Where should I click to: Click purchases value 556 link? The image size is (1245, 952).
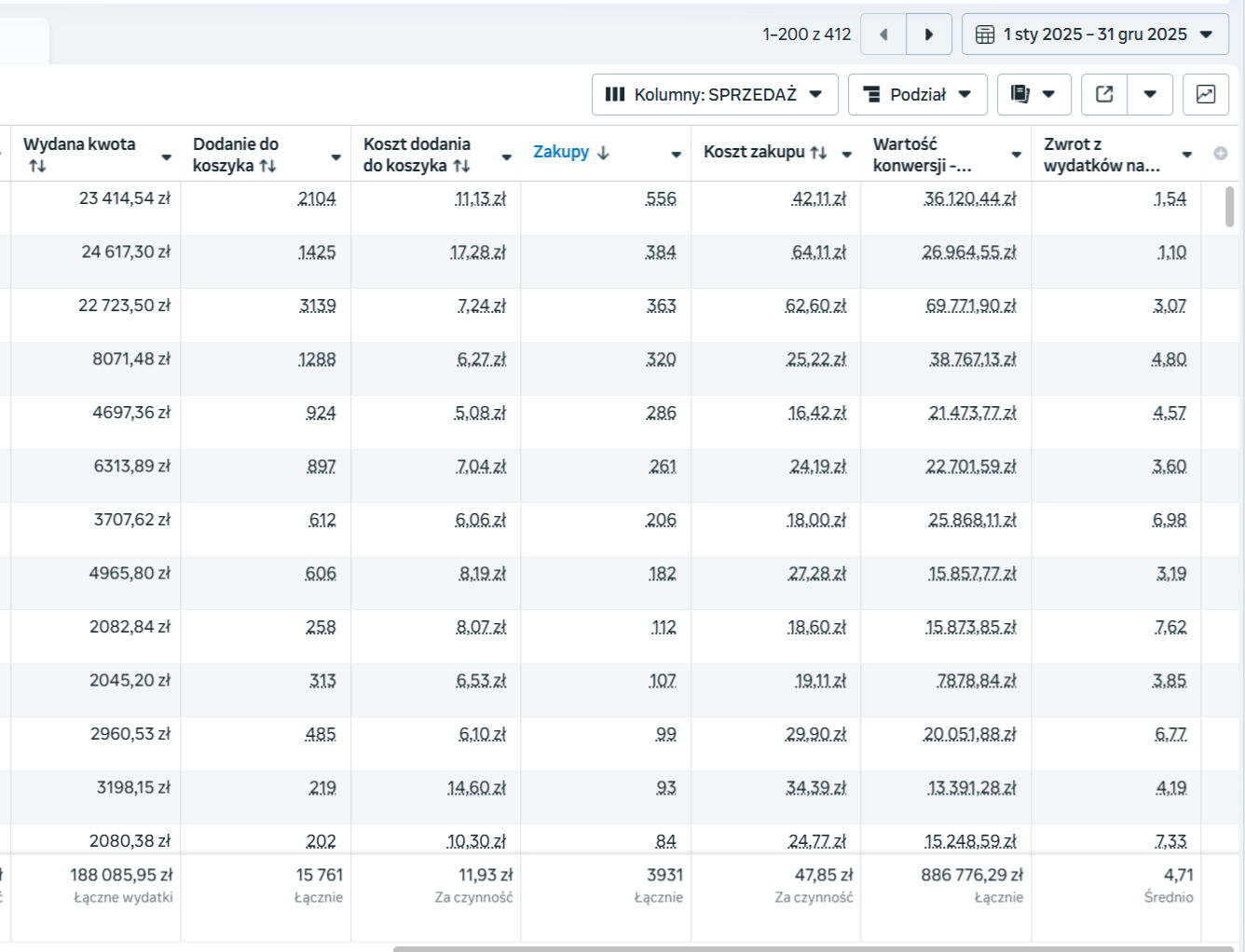pos(661,198)
